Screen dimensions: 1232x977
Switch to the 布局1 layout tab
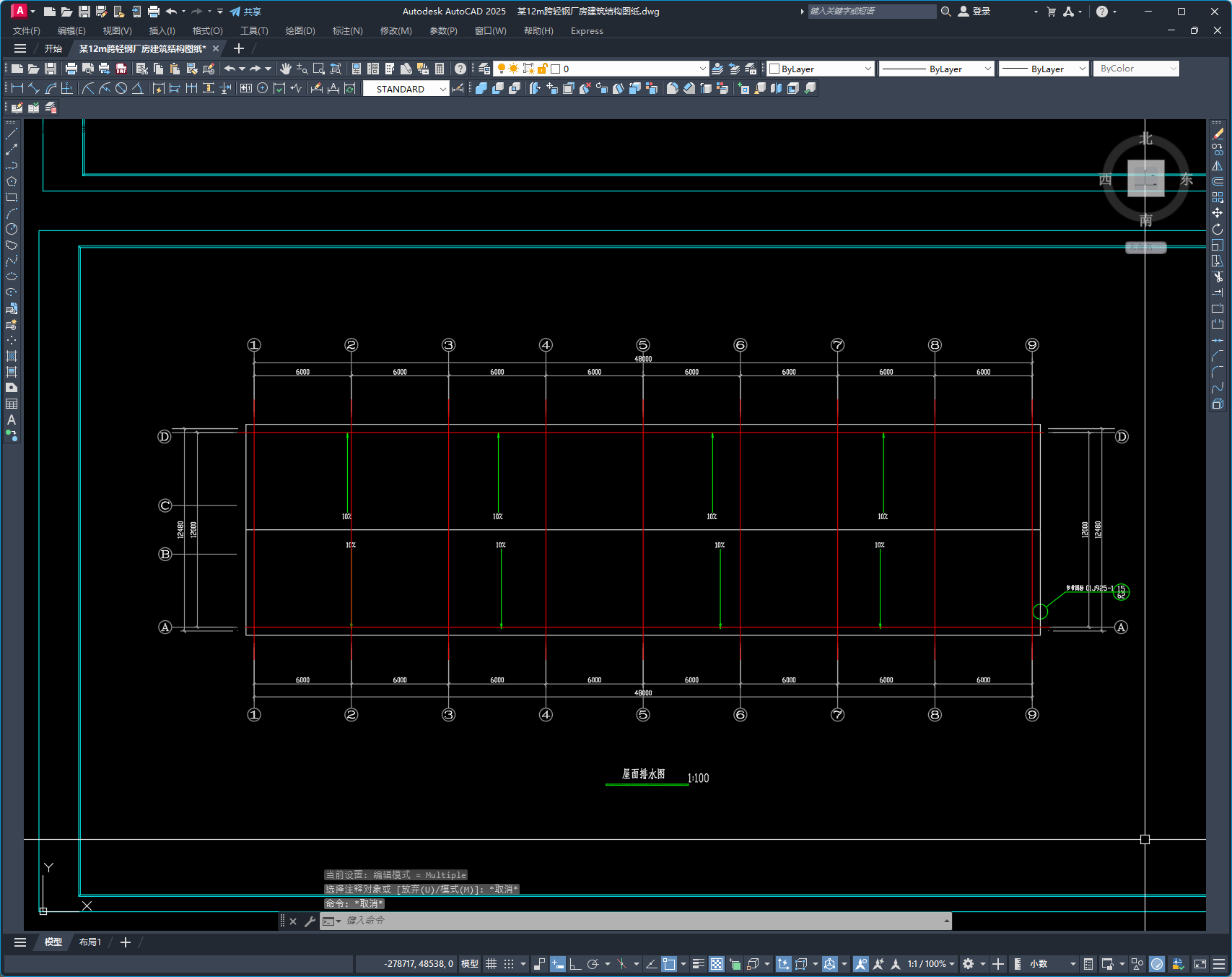point(89,942)
